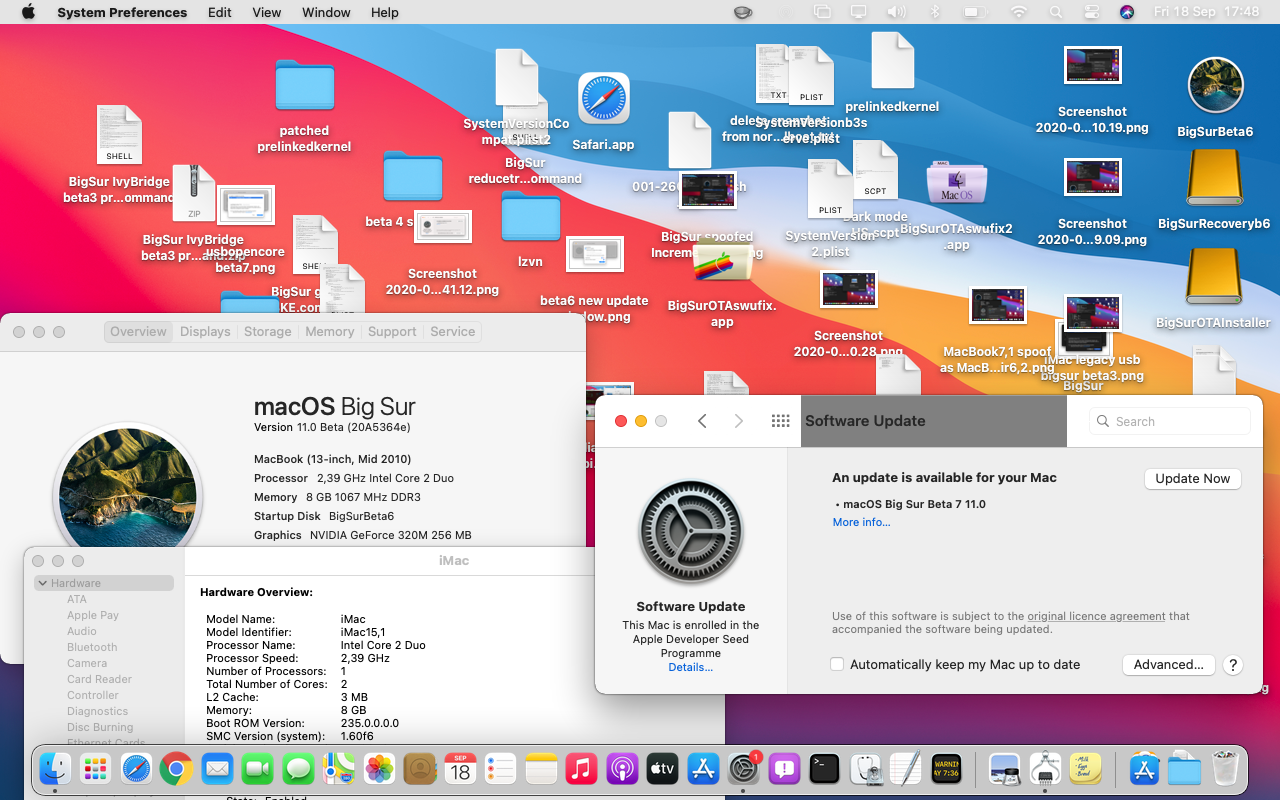Open the Help menu
This screenshot has height=800, width=1280.
coord(385,12)
